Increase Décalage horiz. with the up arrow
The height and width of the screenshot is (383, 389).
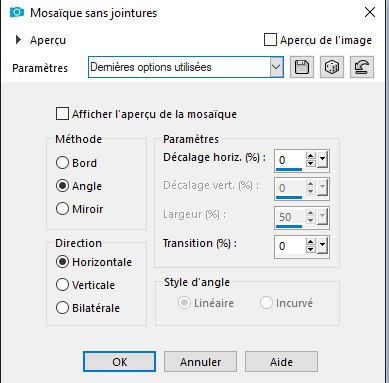coord(310,156)
